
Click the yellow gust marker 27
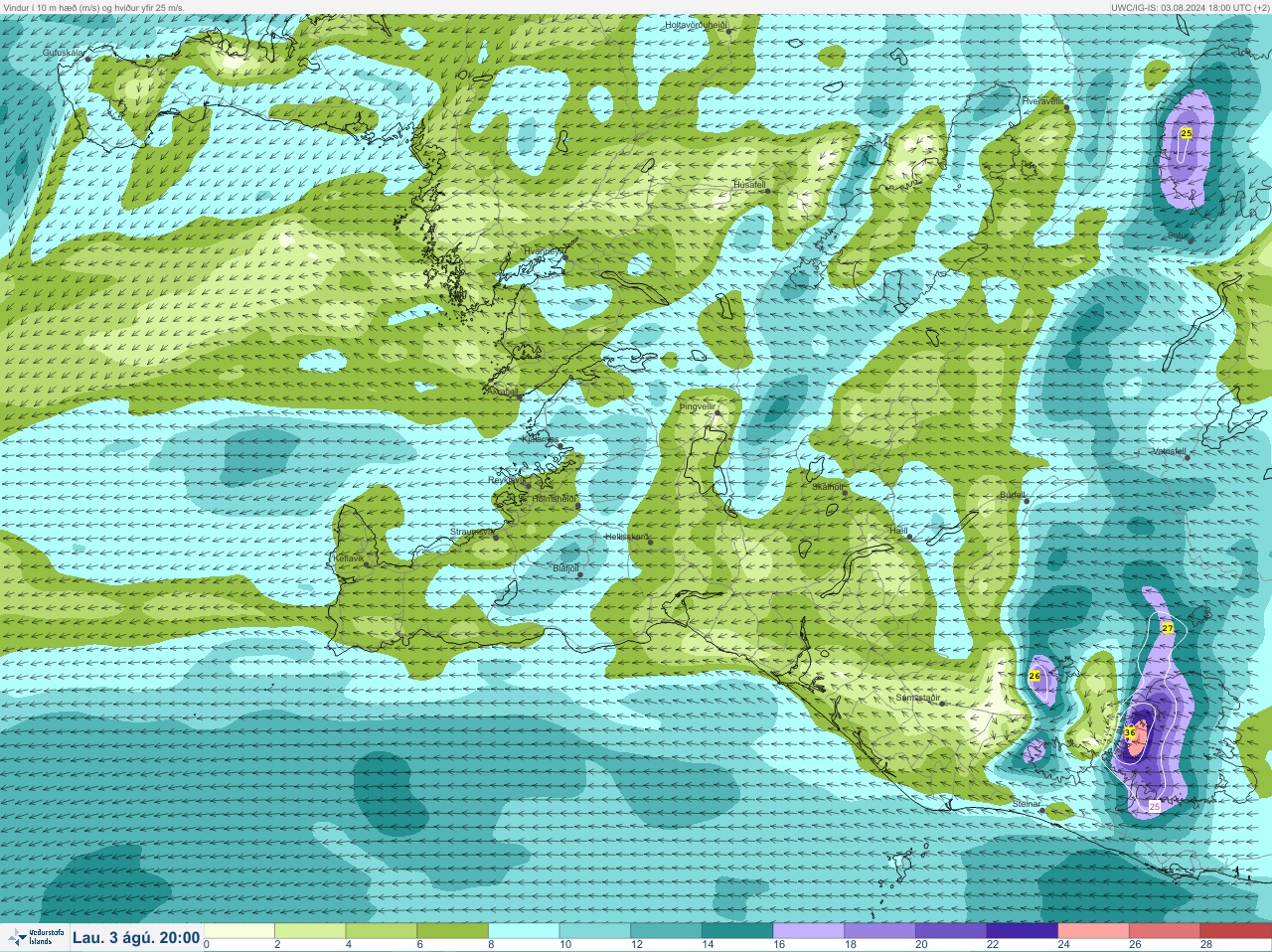point(1168,628)
